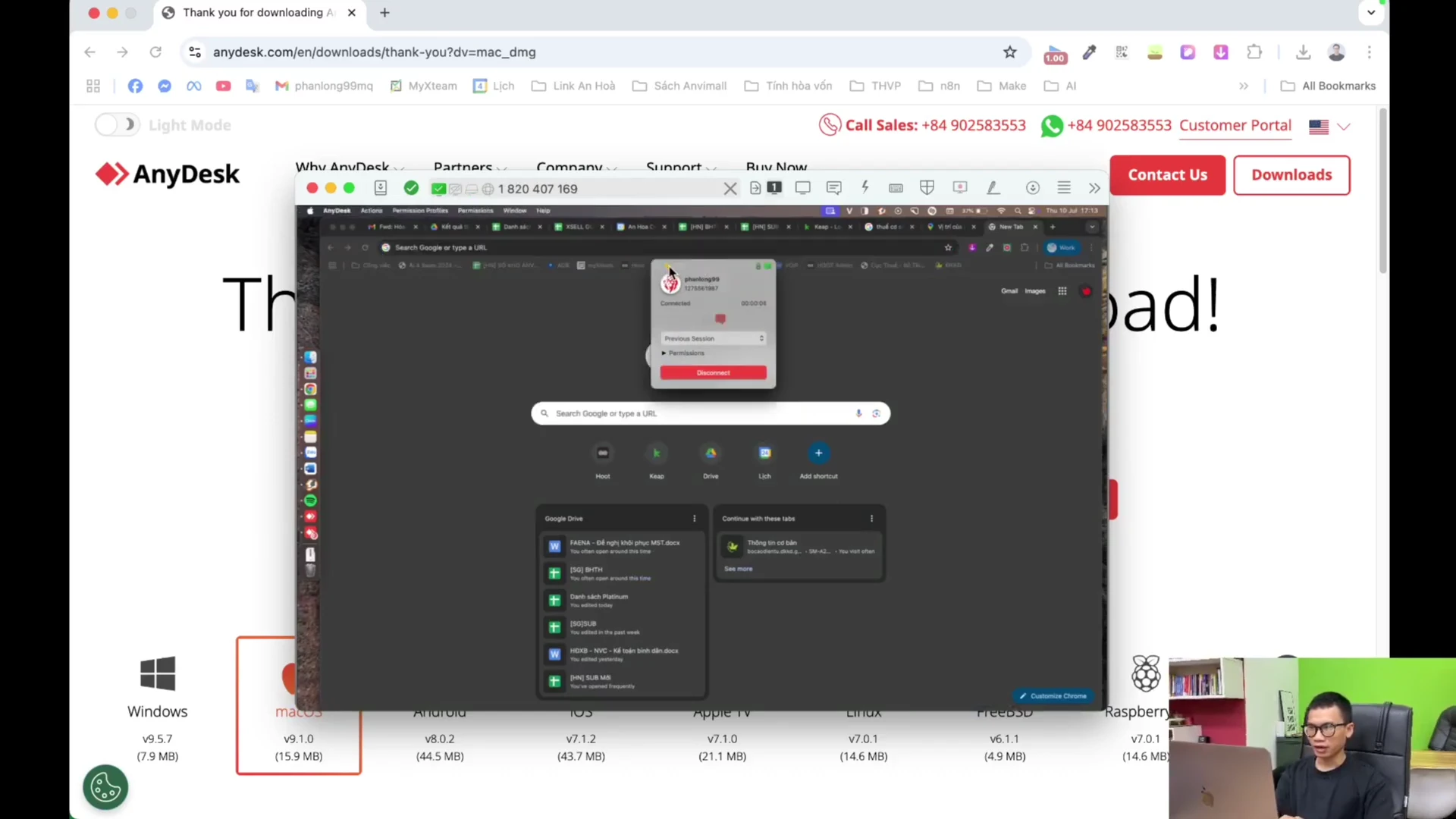
Task: Click AnyDesk logo
Action: coord(168,174)
